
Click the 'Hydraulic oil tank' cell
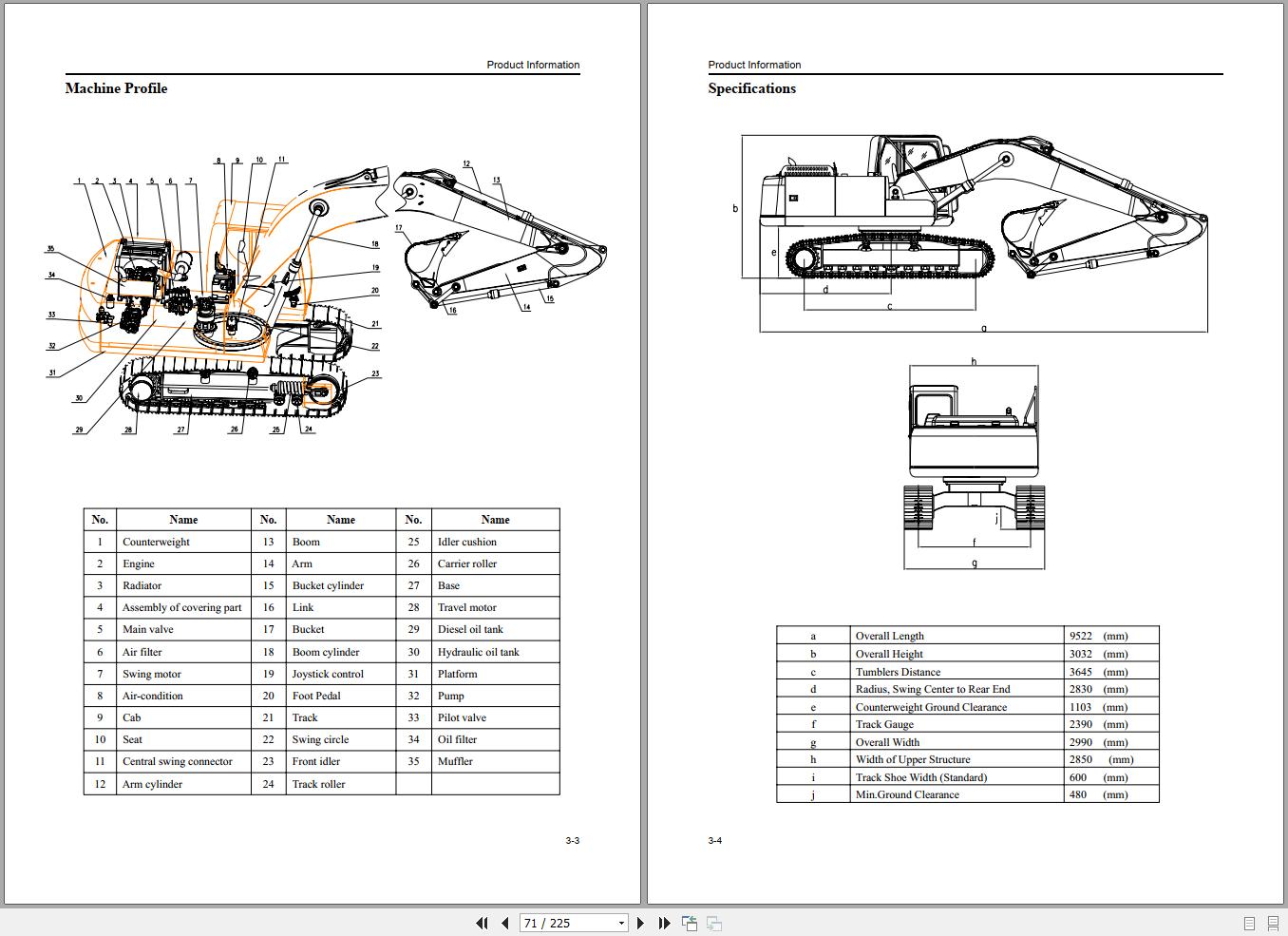tap(495, 652)
